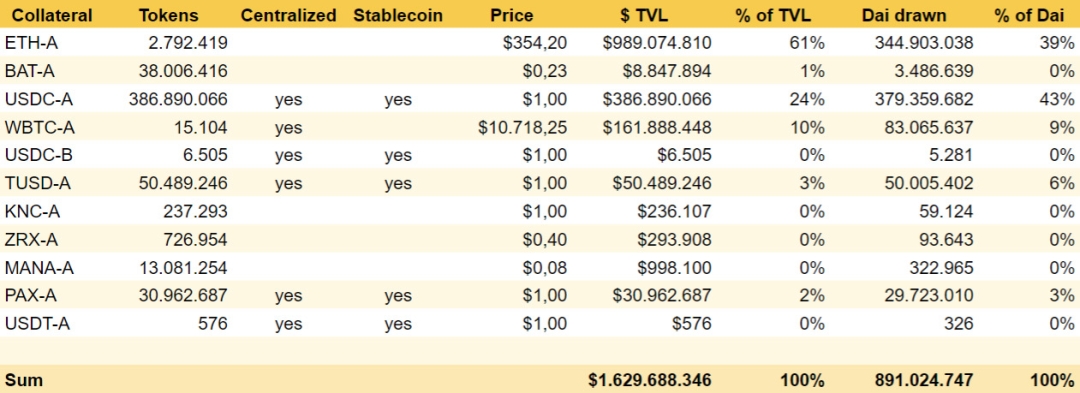
Task: Select total TVL $1.629.688.346 cell
Action: click(650, 380)
